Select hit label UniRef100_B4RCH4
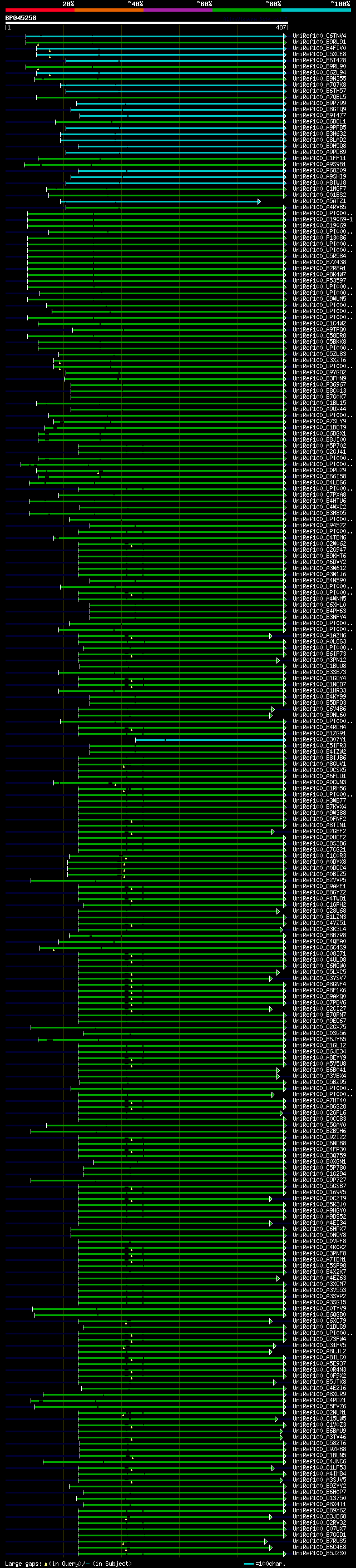The image size is (356, 1568). 319,728
